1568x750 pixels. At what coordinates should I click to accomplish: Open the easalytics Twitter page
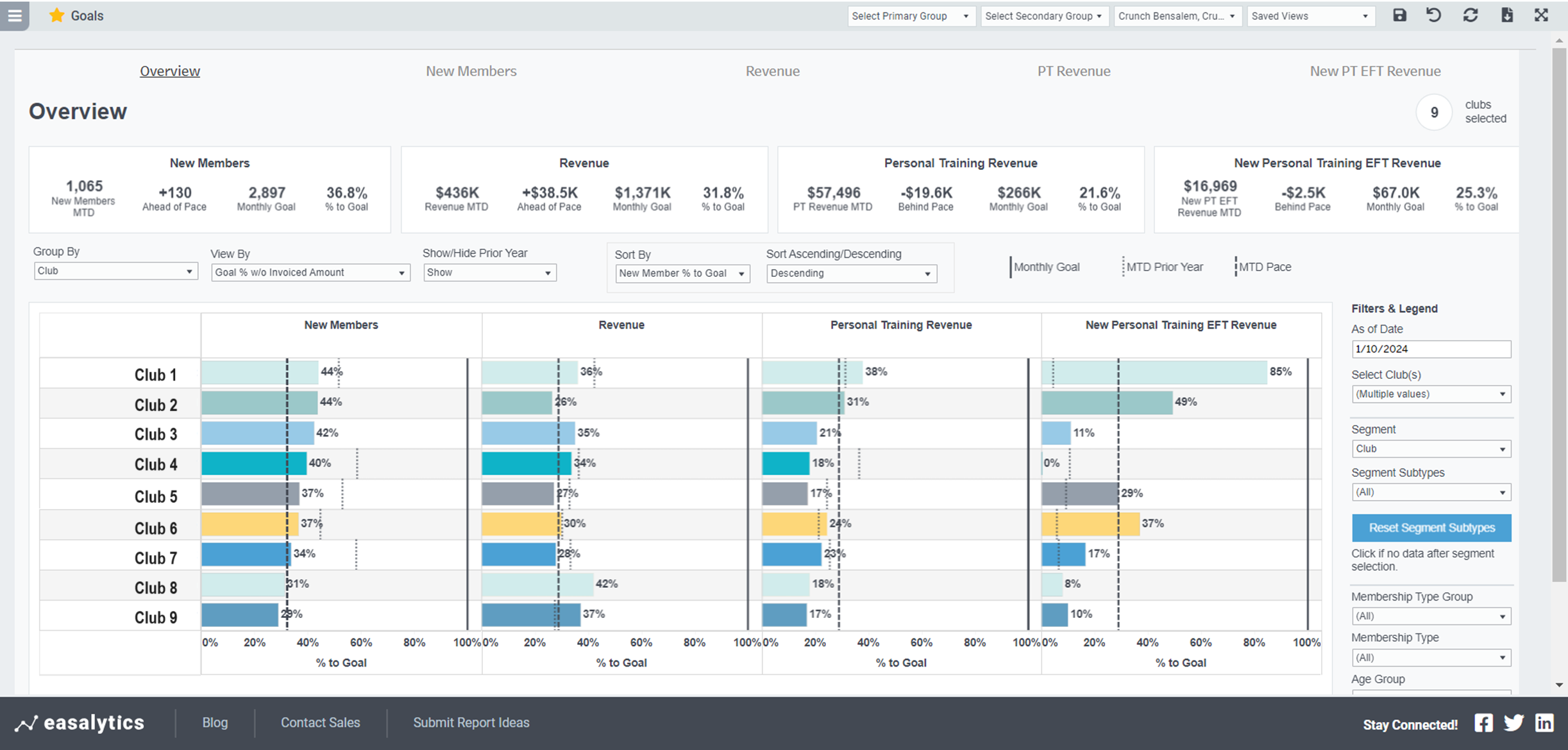1513,722
